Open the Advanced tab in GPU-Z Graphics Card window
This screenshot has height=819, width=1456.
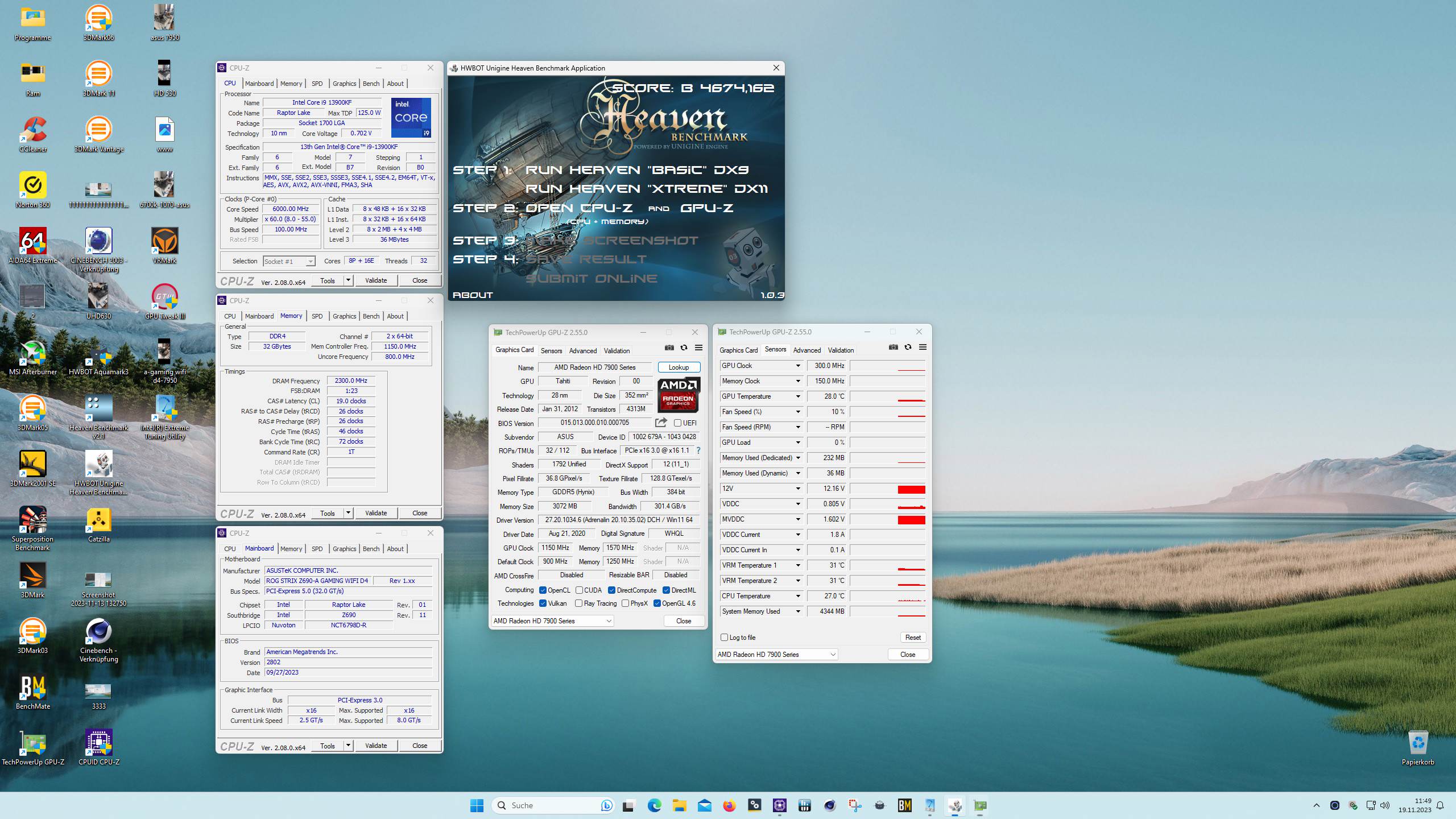tap(583, 350)
